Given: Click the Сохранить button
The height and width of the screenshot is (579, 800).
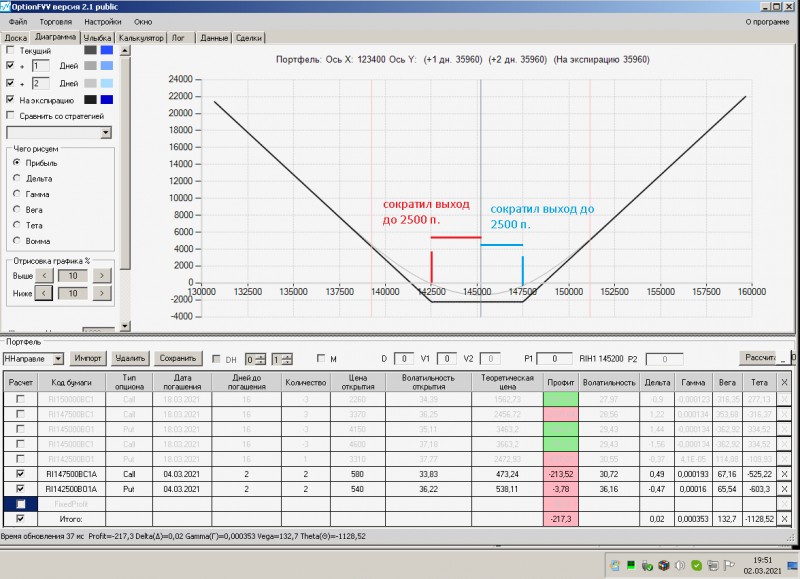Looking at the screenshot, I should pyautogui.click(x=178, y=358).
